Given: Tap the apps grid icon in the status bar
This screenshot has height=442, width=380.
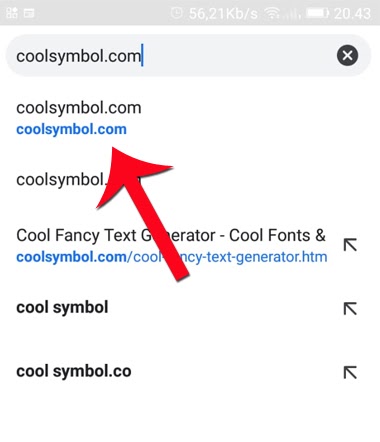Looking at the screenshot, I should point(12,13).
